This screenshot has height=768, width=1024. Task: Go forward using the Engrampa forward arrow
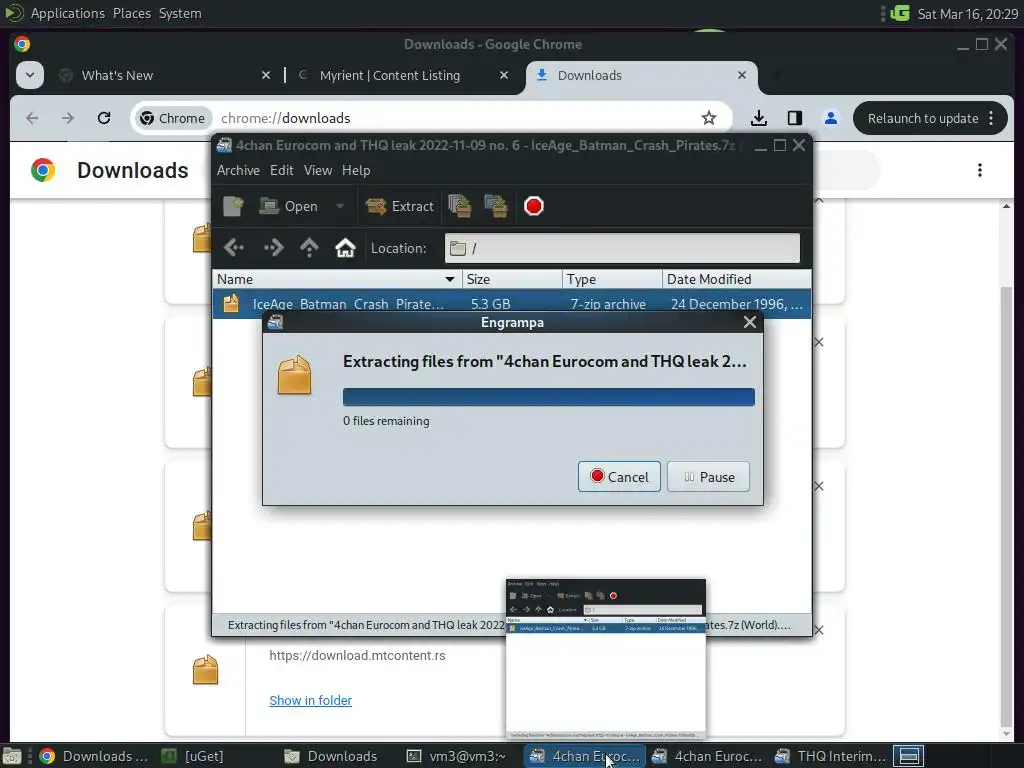(x=273, y=248)
